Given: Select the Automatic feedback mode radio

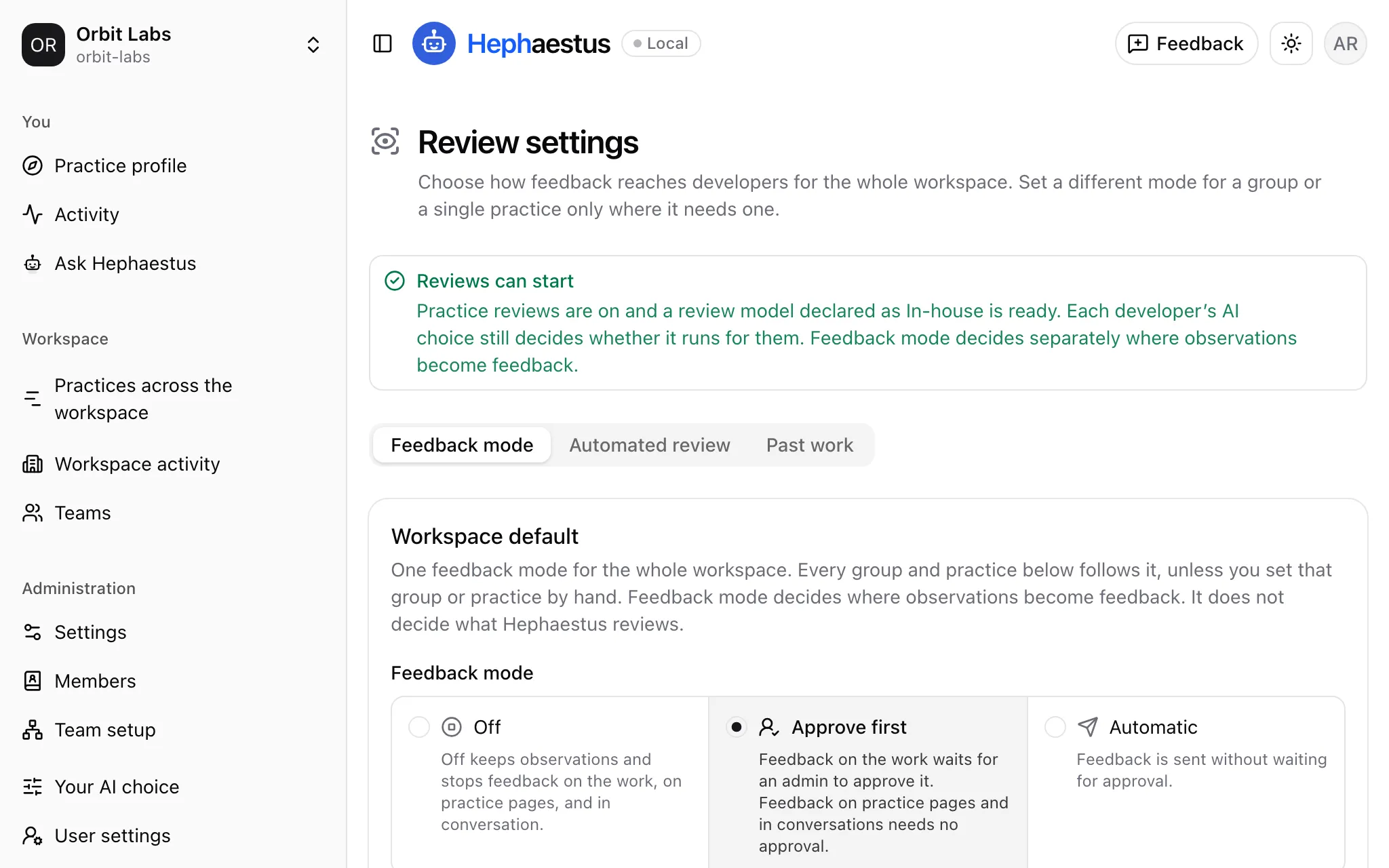Looking at the screenshot, I should [1055, 727].
